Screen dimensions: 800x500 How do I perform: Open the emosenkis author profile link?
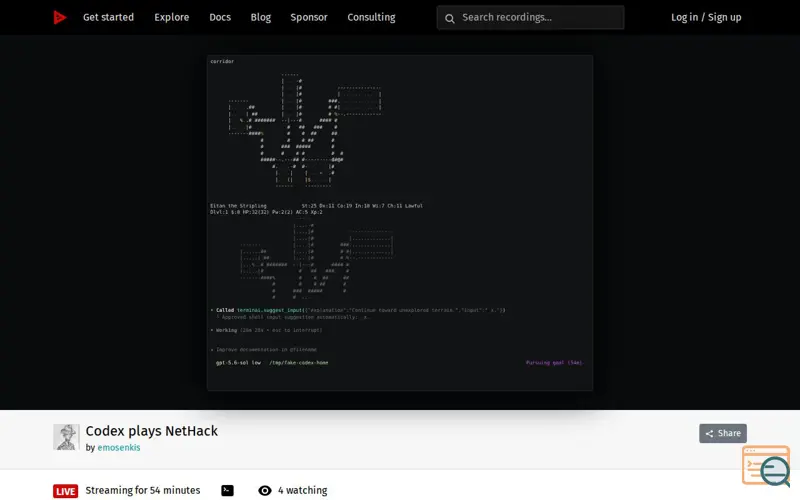click(119, 447)
